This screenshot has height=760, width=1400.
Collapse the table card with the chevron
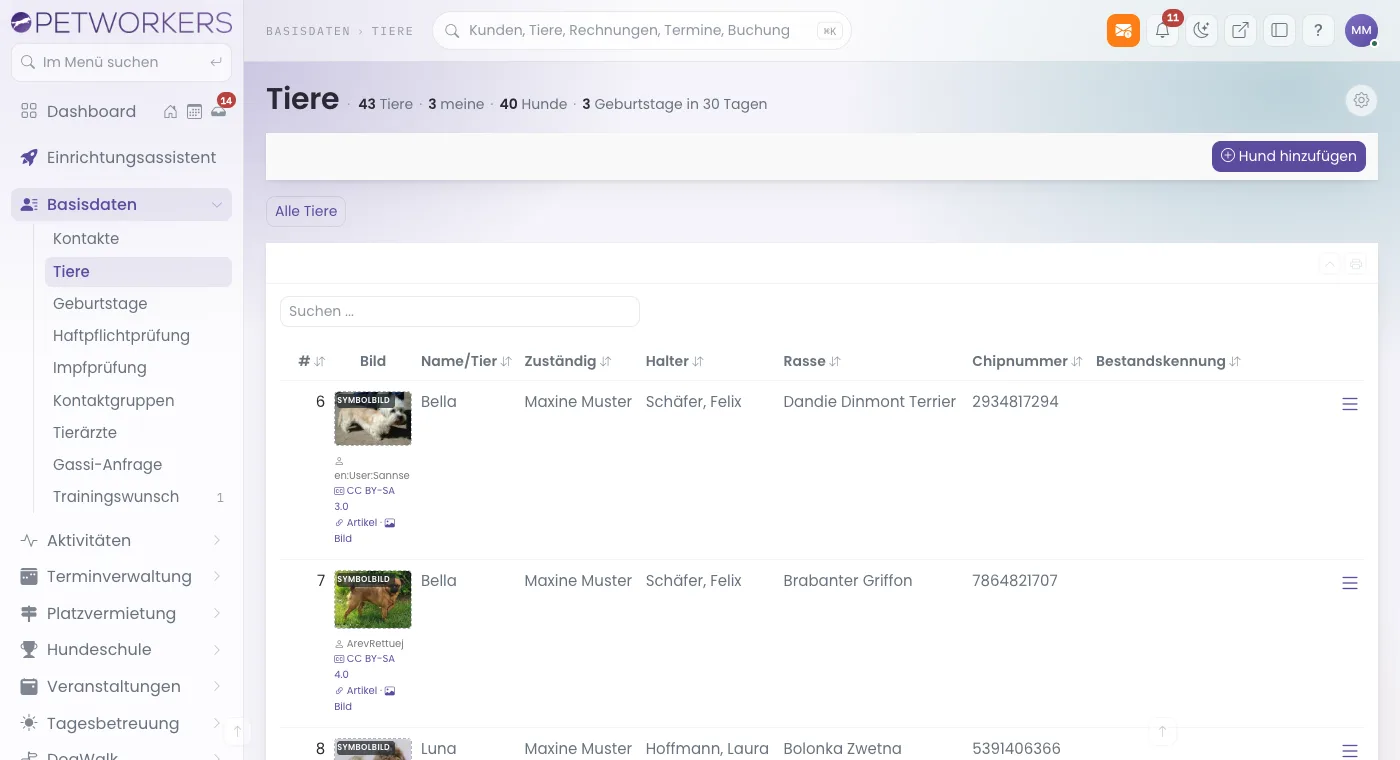pos(1330,265)
